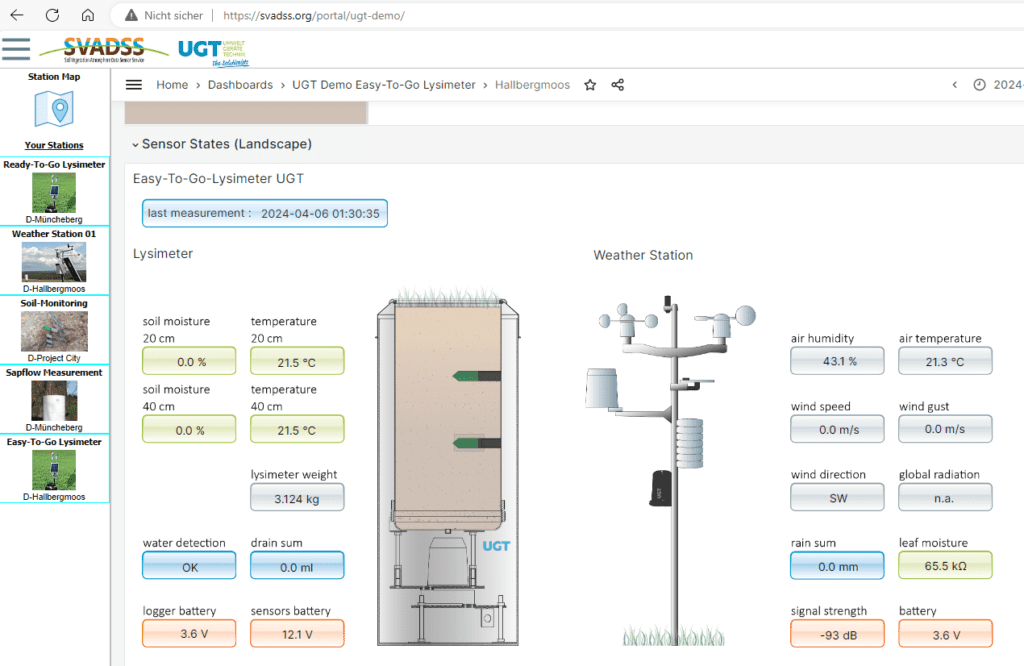Open the Station Map icon

54,108
